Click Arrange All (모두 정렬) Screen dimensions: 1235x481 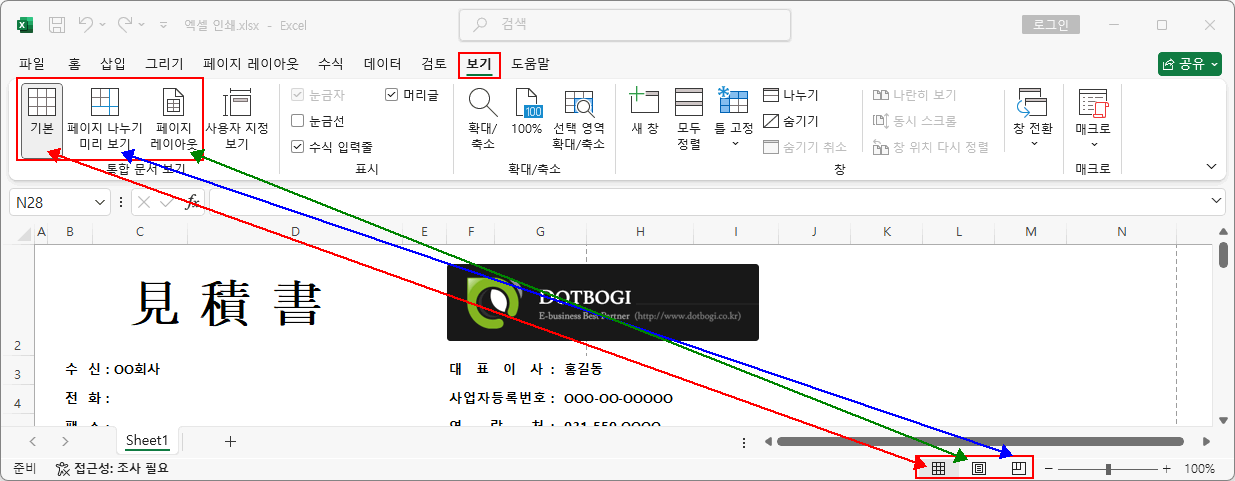pos(689,119)
